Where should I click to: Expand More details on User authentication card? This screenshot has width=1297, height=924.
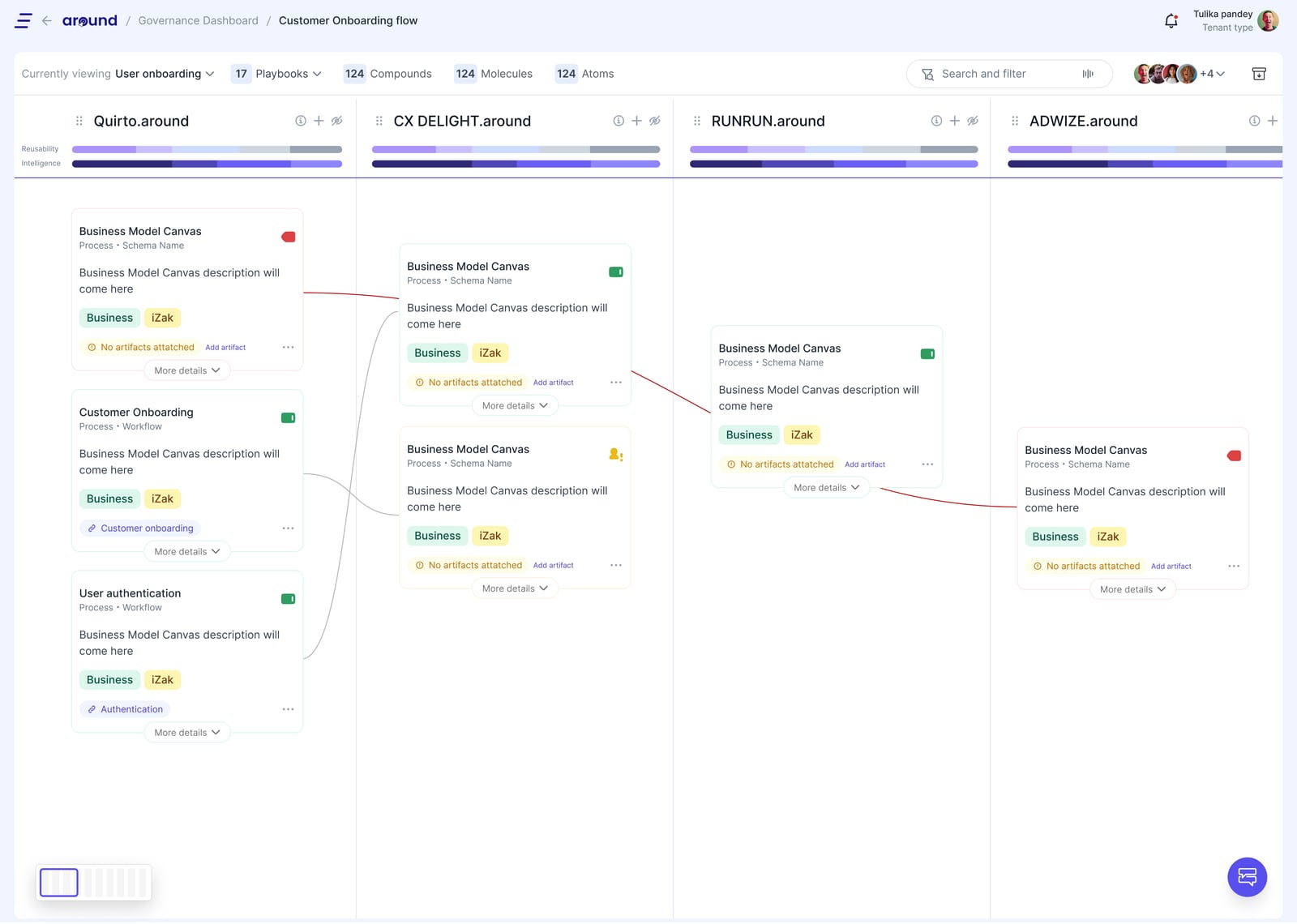coord(187,733)
